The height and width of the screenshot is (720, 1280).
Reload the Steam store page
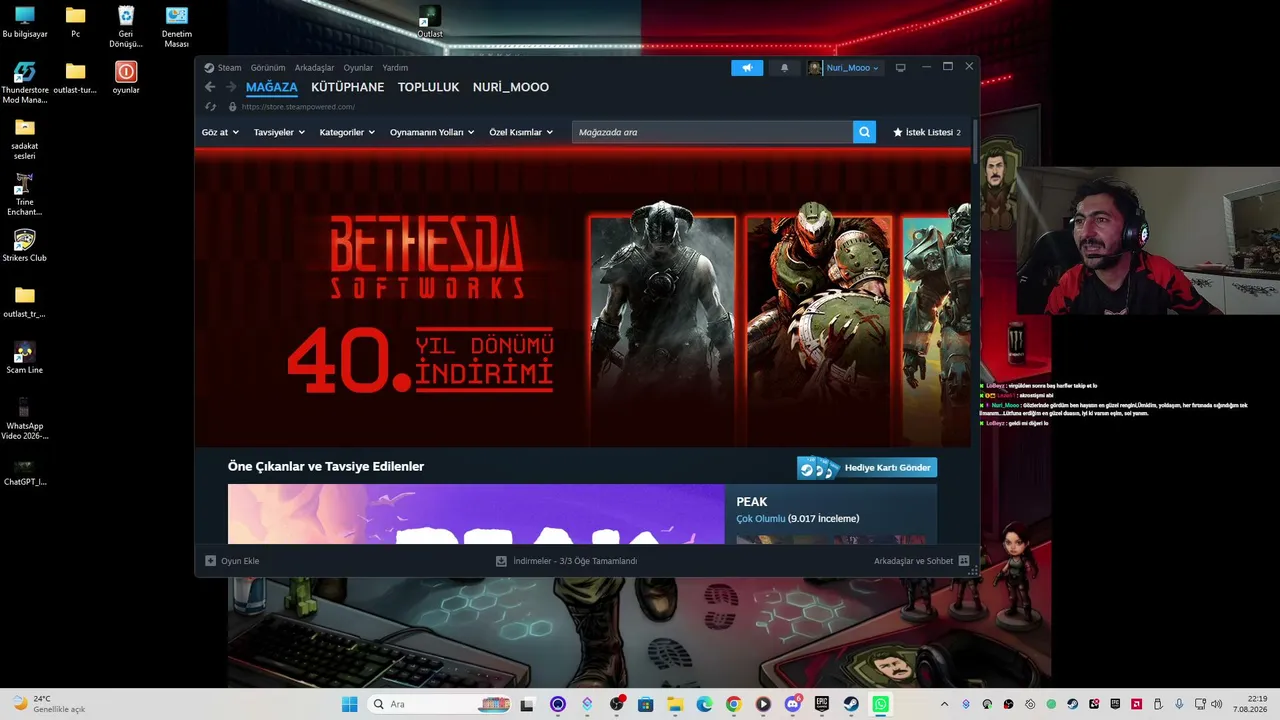pos(210,107)
